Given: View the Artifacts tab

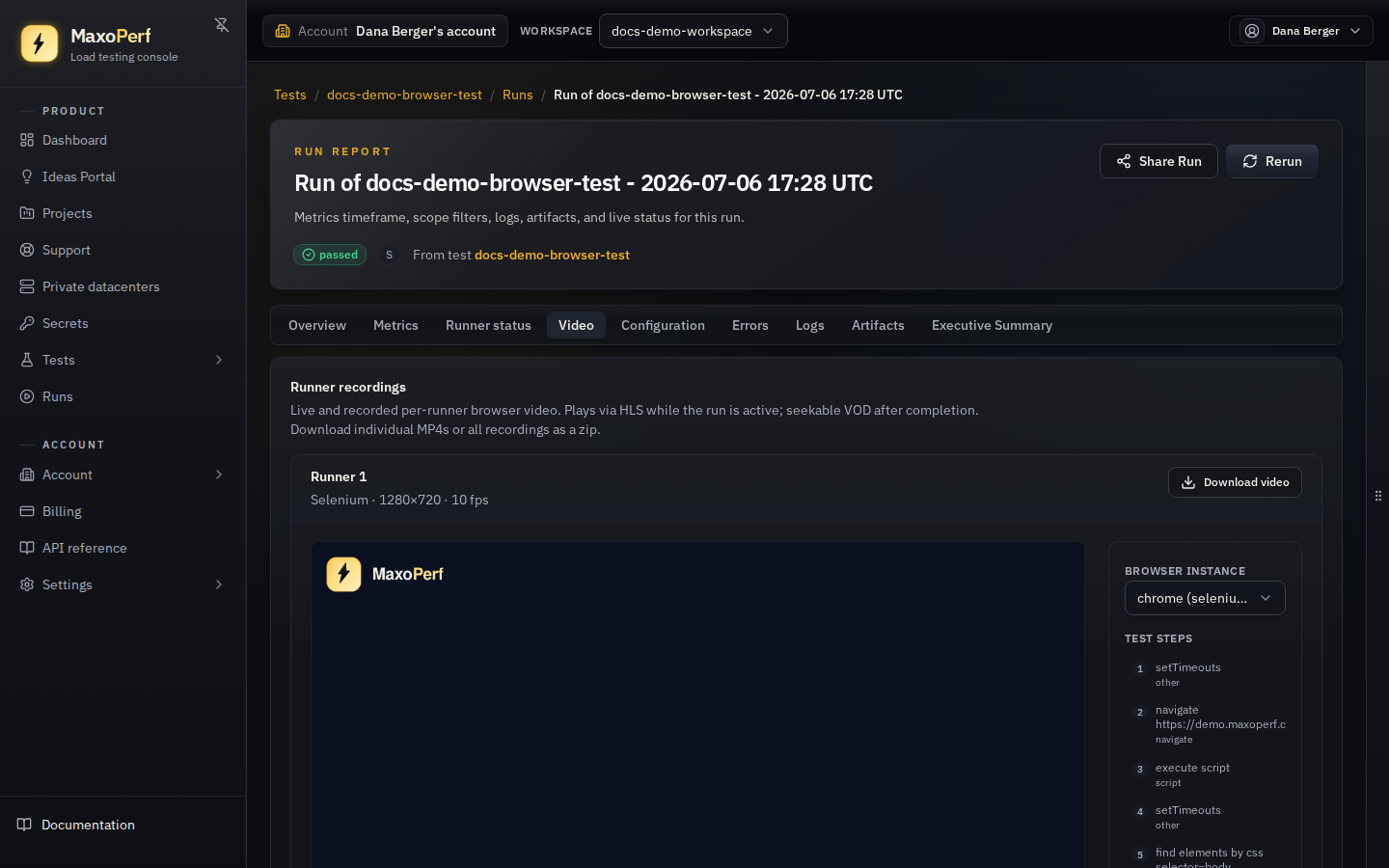Looking at the screenshot, I should coord(878,325).
